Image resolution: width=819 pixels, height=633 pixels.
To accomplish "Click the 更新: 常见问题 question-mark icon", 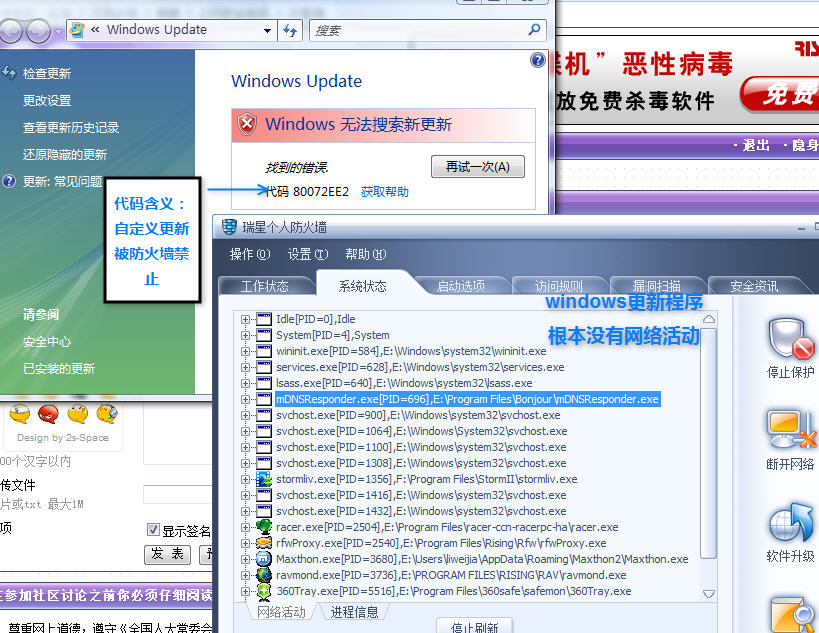I will [x=9, y=181].
